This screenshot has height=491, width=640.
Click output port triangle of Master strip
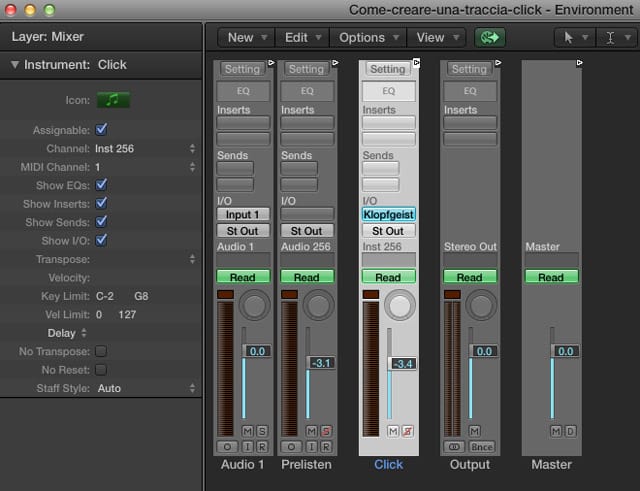pyautogui.click(x=580, y=63)
